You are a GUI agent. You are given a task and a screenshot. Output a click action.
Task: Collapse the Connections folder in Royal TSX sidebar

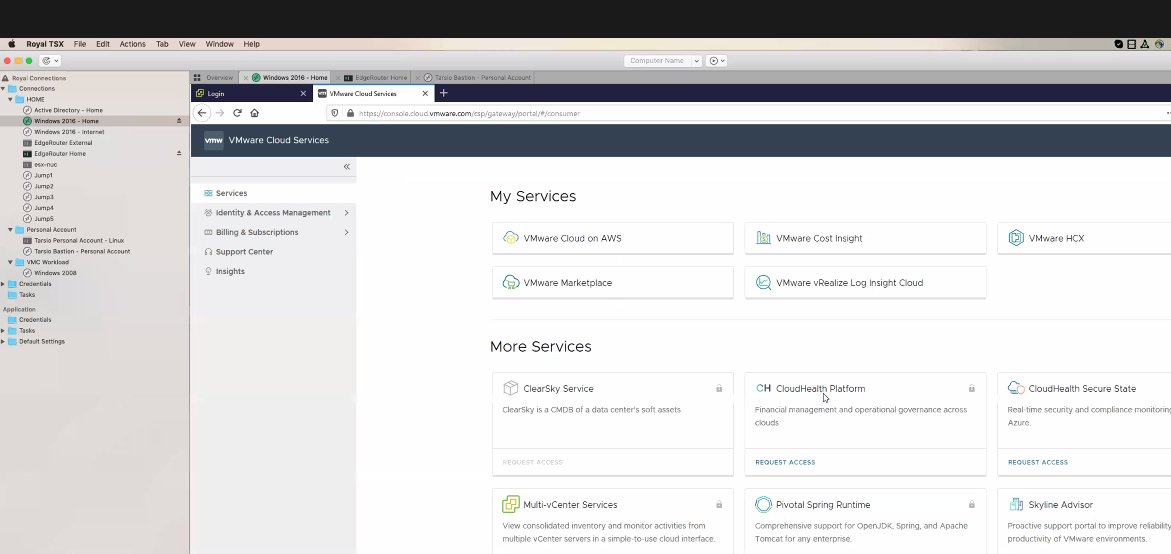pos(4,88)
